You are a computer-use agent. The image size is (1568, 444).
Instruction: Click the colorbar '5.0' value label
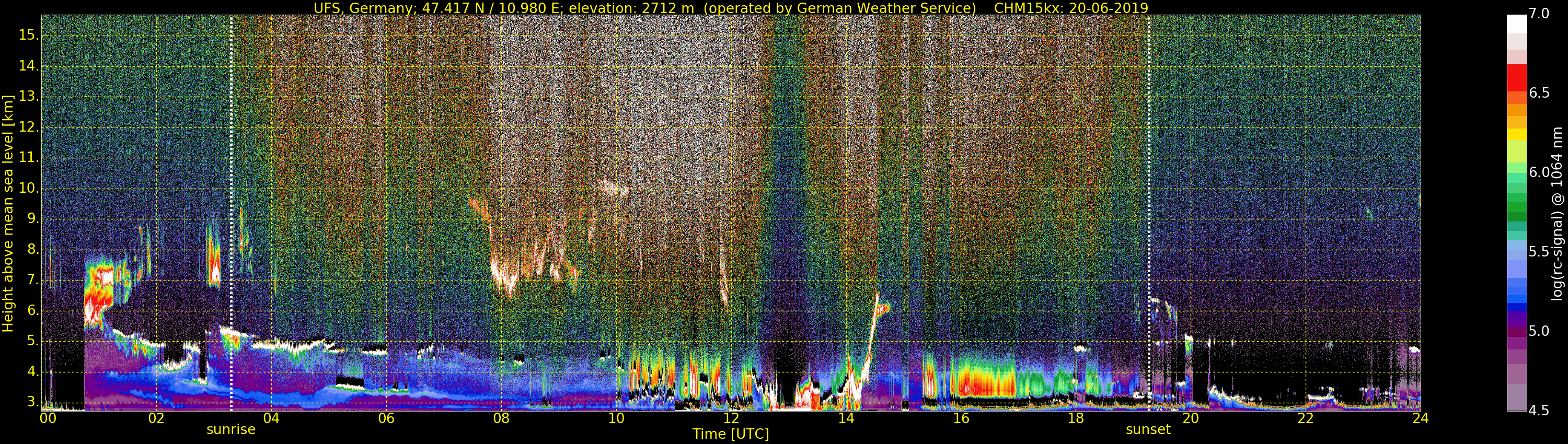[x=1539, y=332]
